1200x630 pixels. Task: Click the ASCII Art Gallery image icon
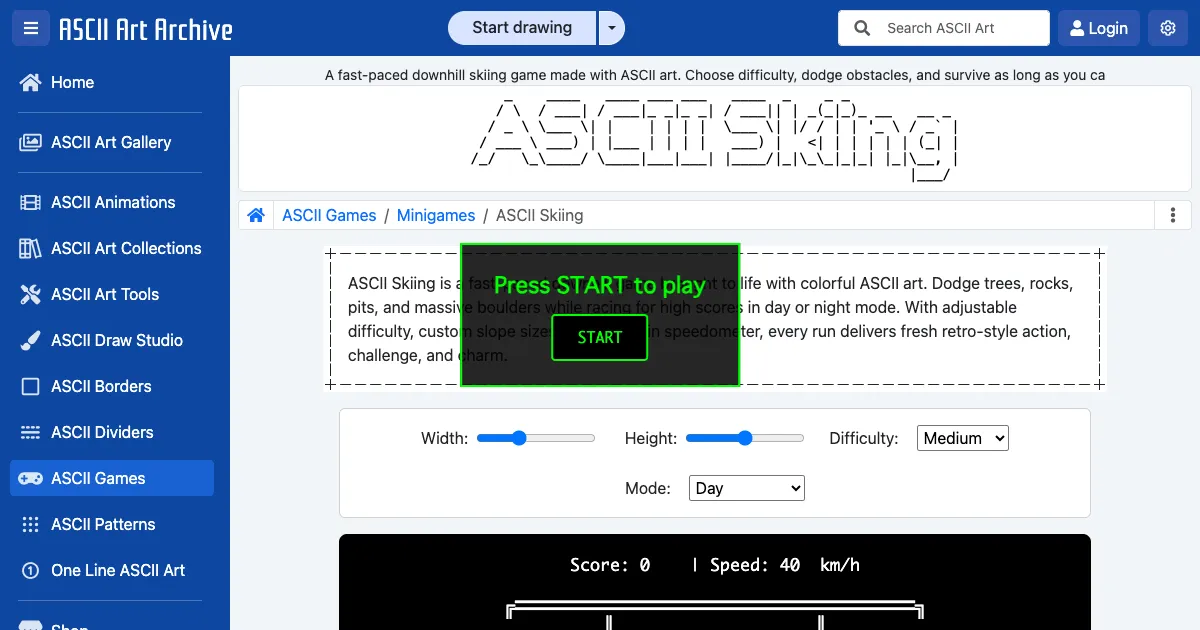[x=31, y=143]
